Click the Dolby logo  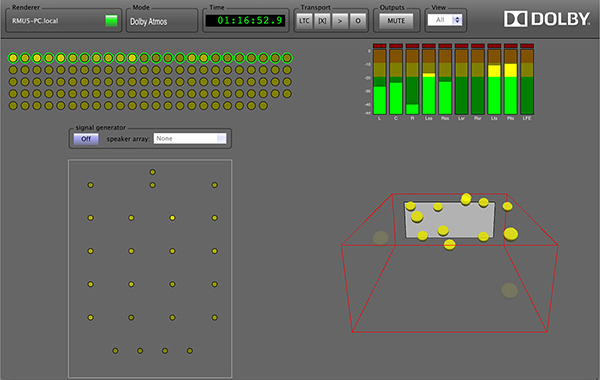click(x=547, y=19)
